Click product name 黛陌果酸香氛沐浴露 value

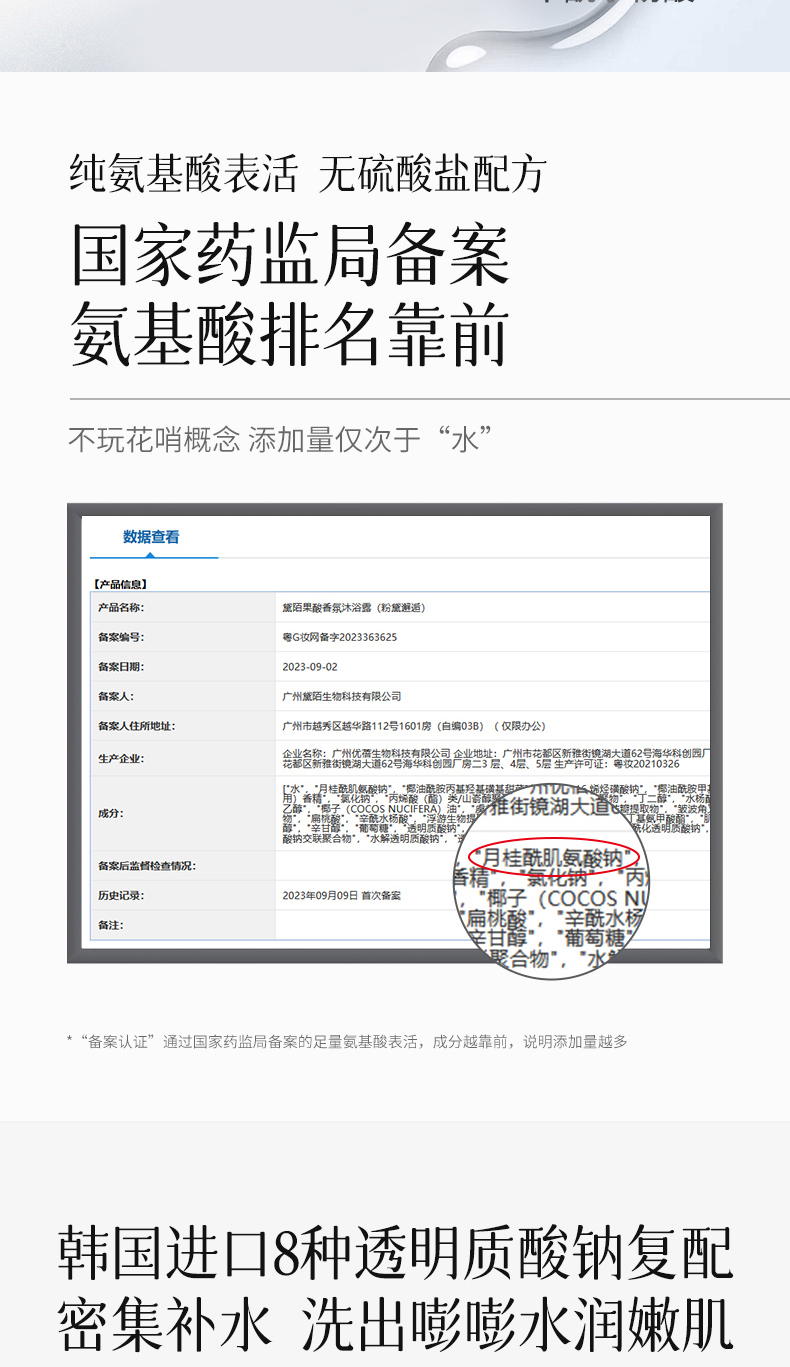pos(355,607)
